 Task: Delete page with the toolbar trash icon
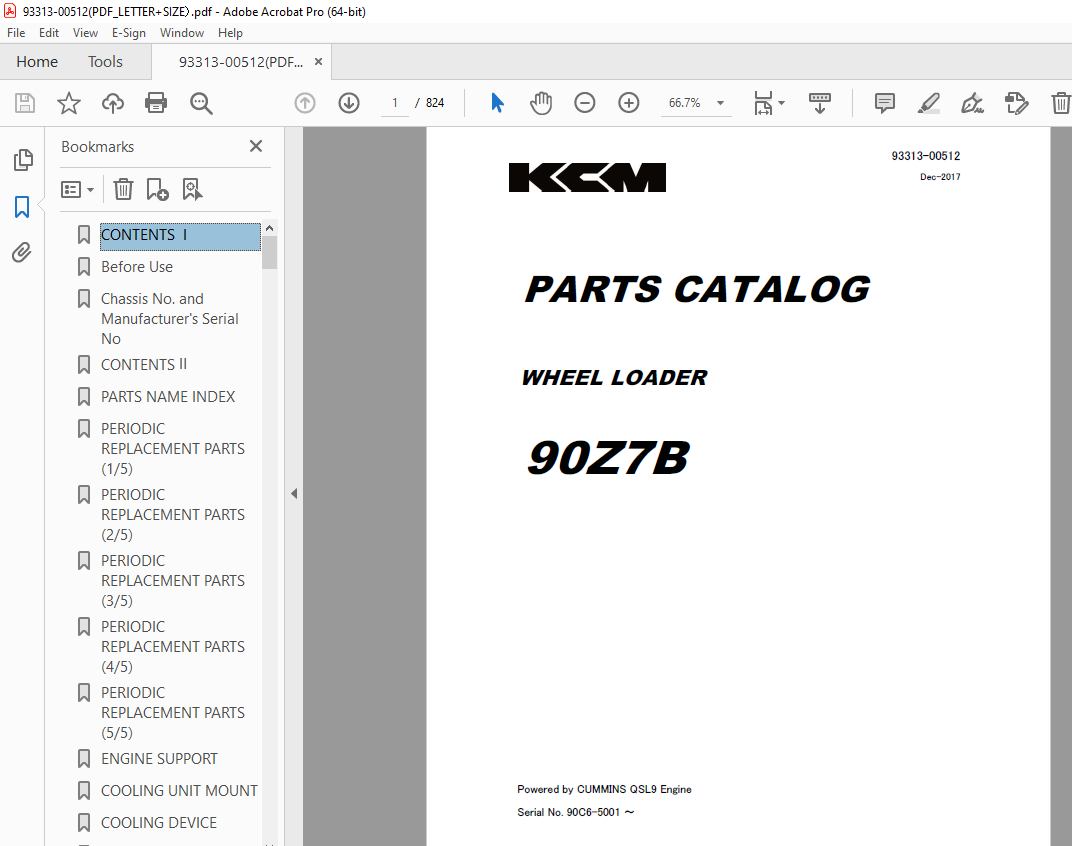pyautogui.click(x=1060, y=103)
